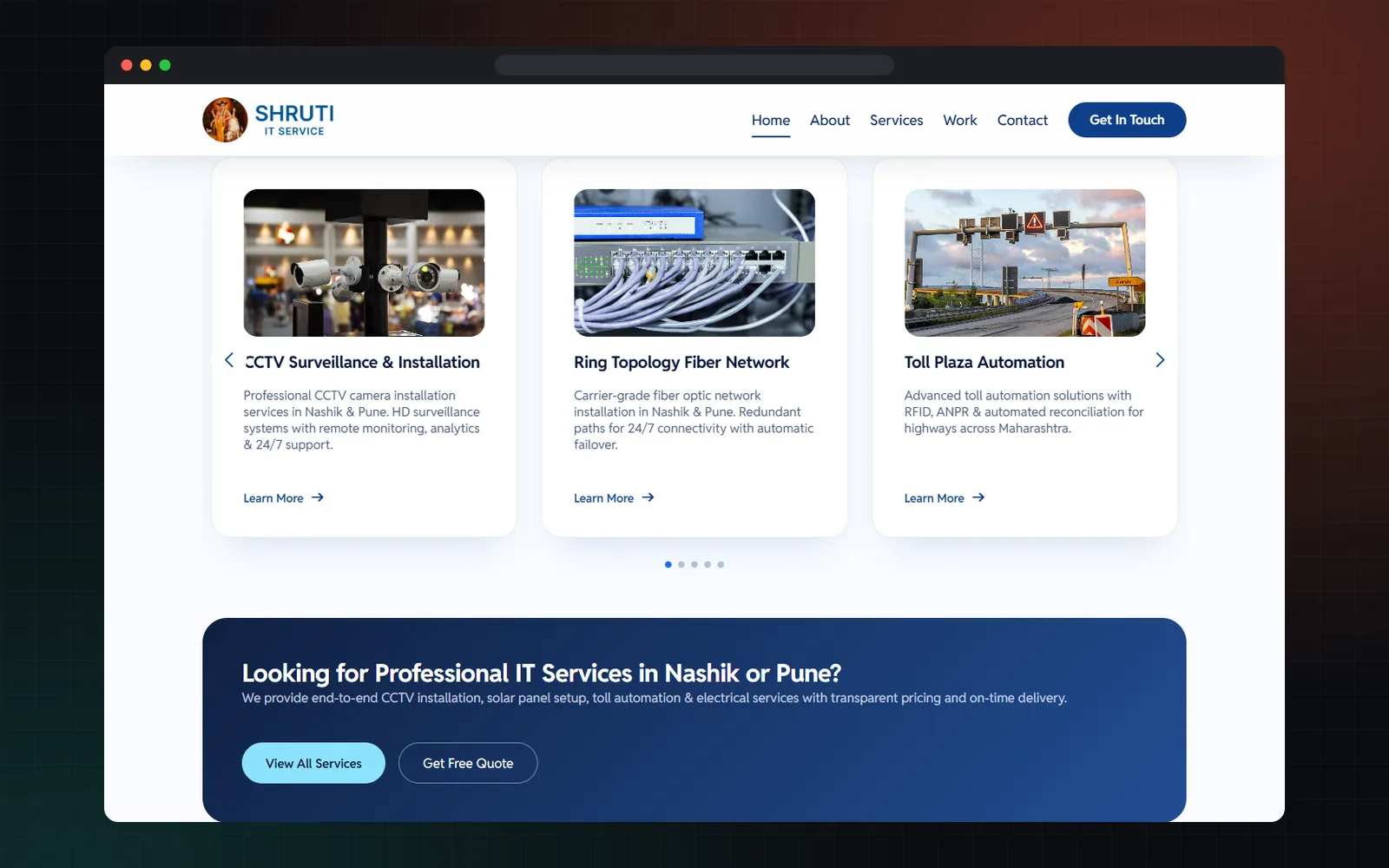Image resolution: width=1389 pixels, height=868 pixels.
Task: Open the toll plaza gantry thumbnail
Action: (x=1024, y=263)
